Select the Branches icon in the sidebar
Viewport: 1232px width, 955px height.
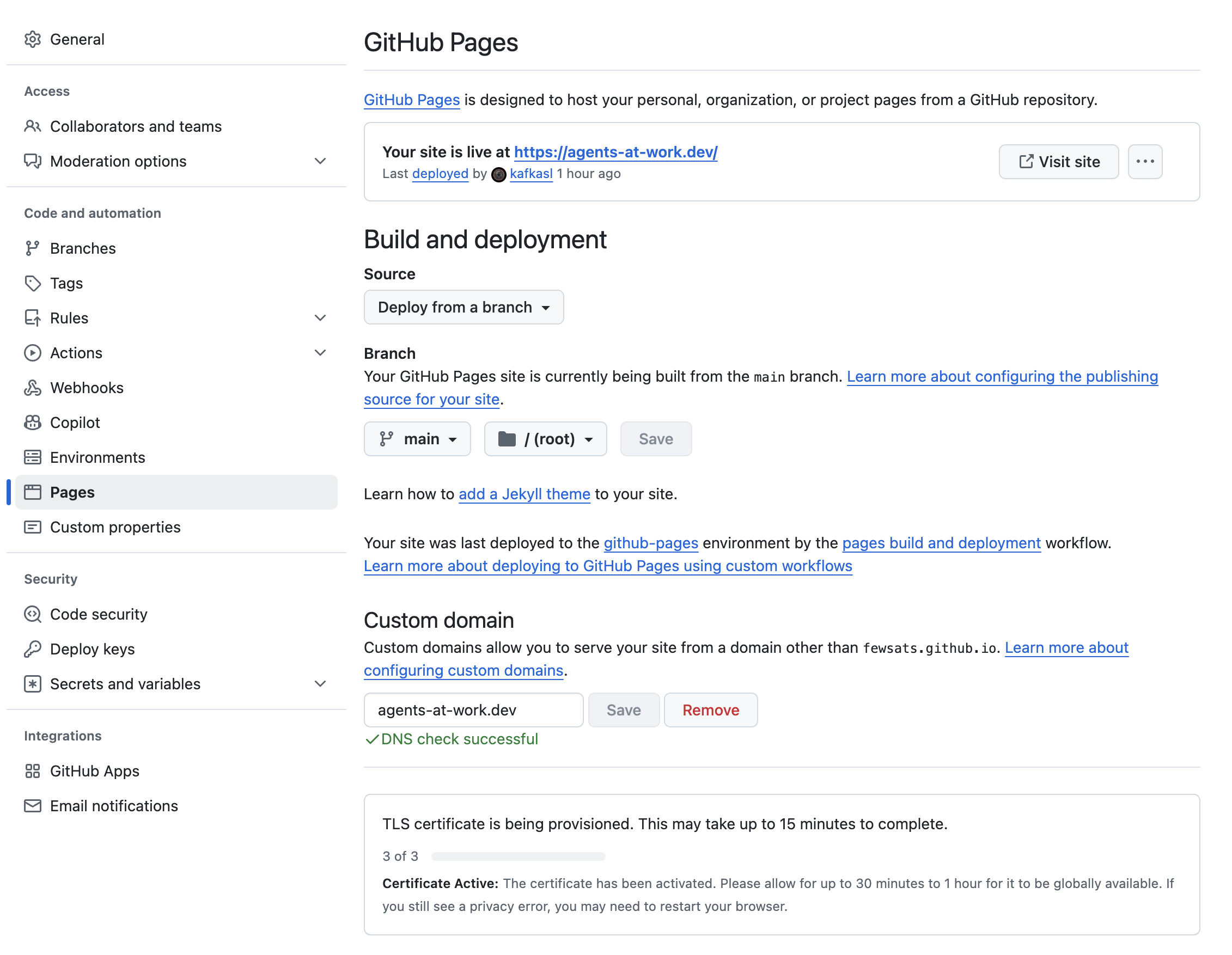coord(33,248)
